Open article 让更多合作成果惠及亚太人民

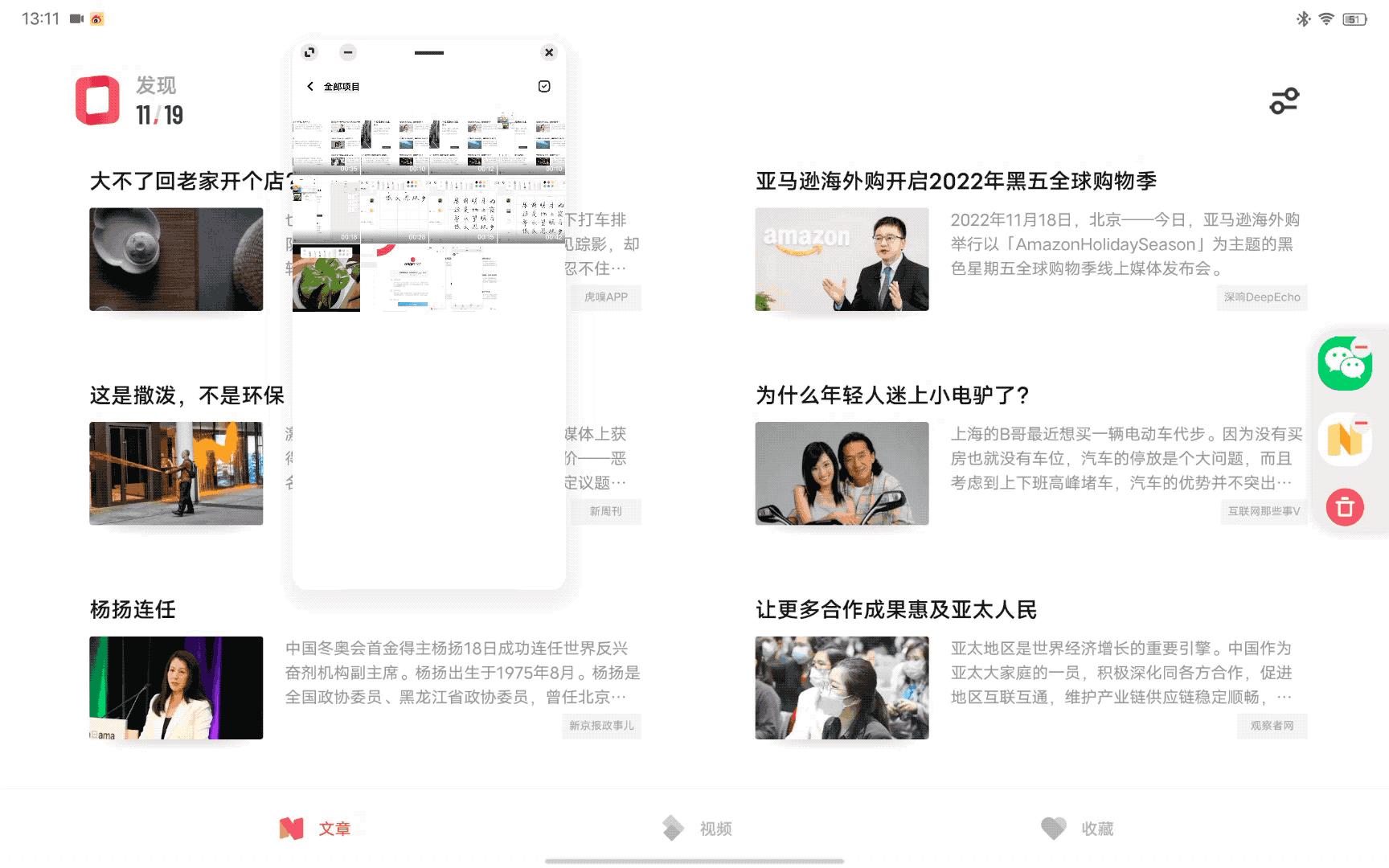896,609
